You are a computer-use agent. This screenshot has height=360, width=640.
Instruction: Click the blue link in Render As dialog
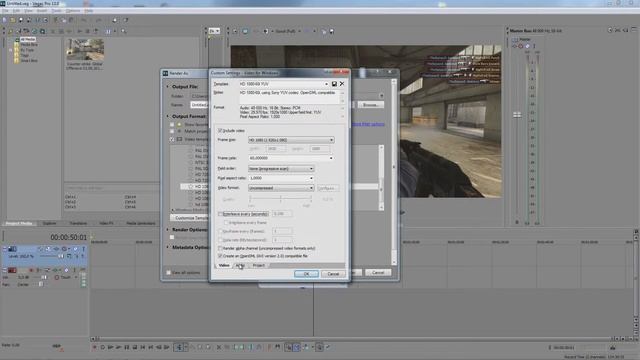(x=368, y=124)
